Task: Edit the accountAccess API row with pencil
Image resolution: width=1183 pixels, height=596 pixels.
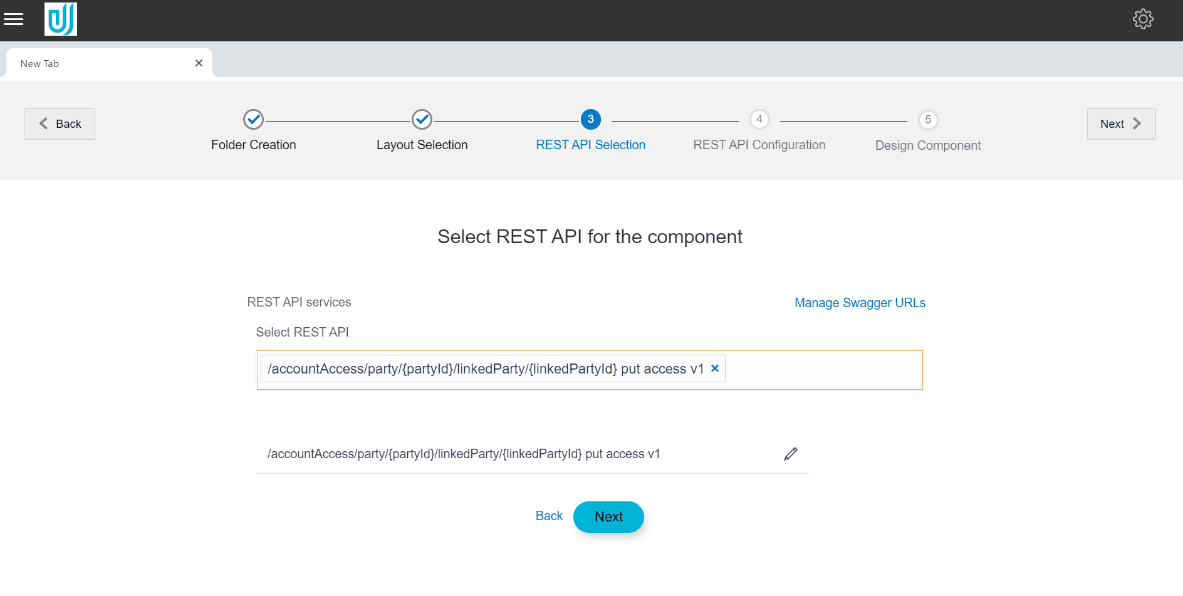Action: [x=791, y=453]
